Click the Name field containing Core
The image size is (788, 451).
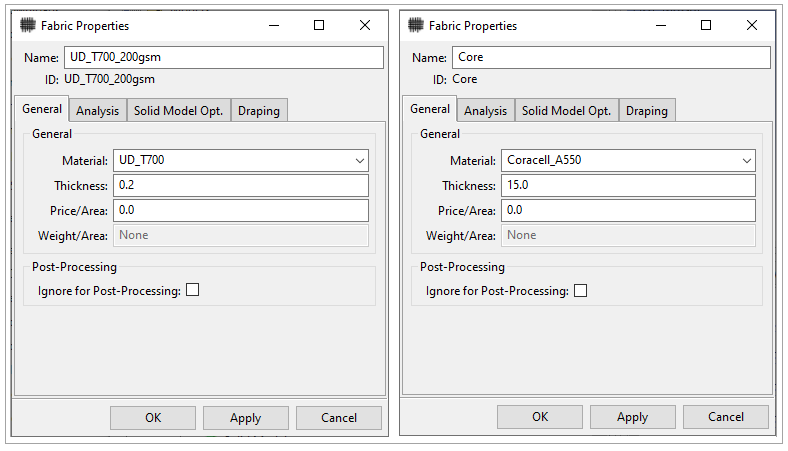(x=610, y=58)
